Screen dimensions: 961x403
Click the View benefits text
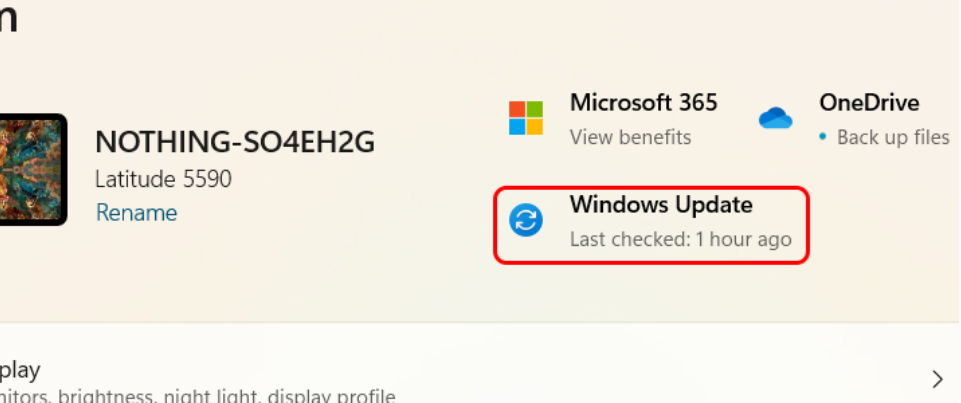point(630,137)
